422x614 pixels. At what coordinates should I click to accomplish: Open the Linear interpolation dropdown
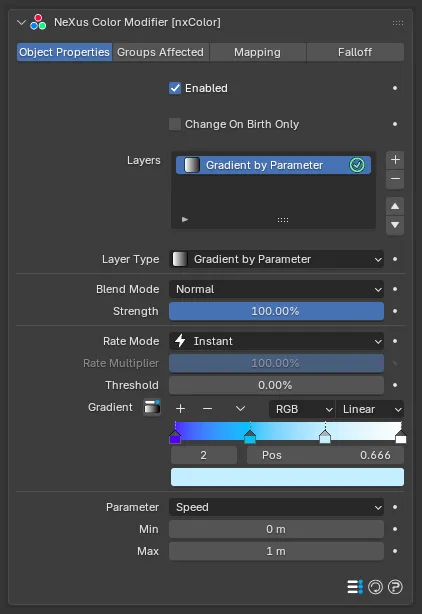pos(370,409)
